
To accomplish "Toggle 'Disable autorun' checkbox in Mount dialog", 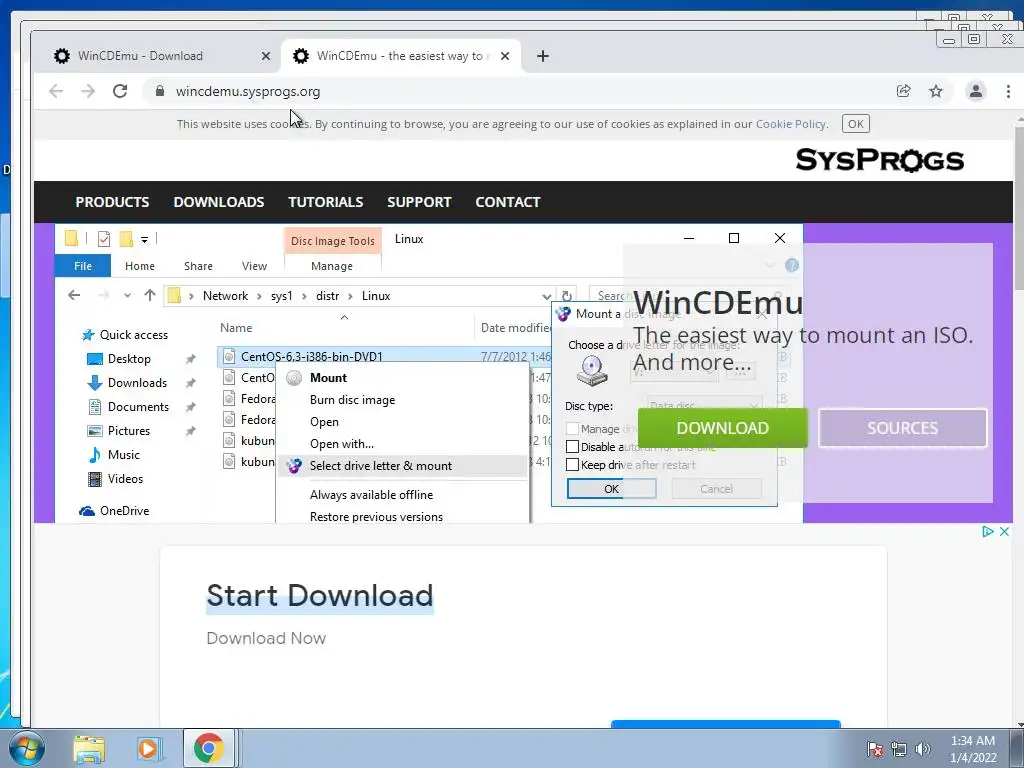I will click(572, 447).
